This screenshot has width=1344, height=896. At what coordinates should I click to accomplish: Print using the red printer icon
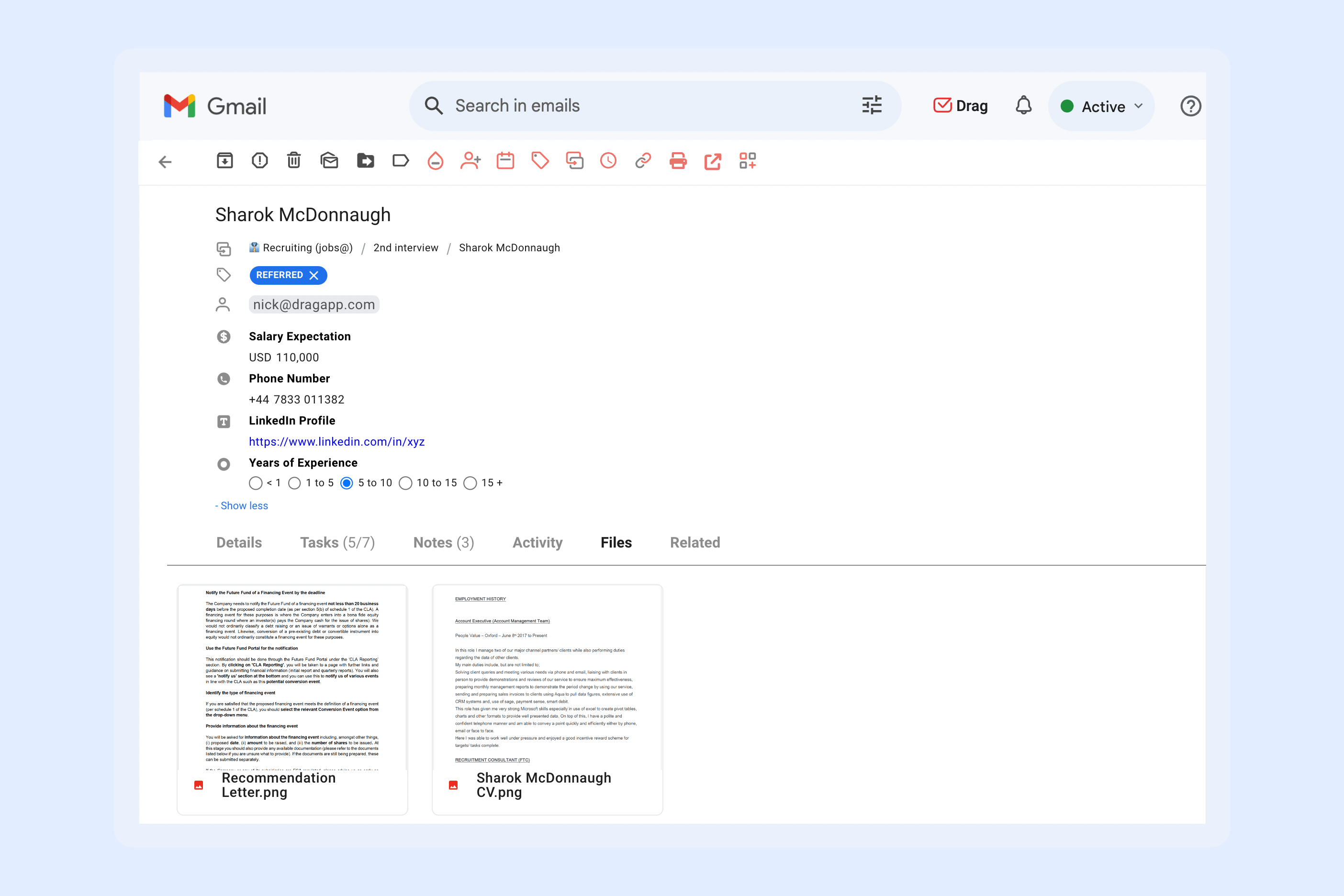tap(678, 160)
